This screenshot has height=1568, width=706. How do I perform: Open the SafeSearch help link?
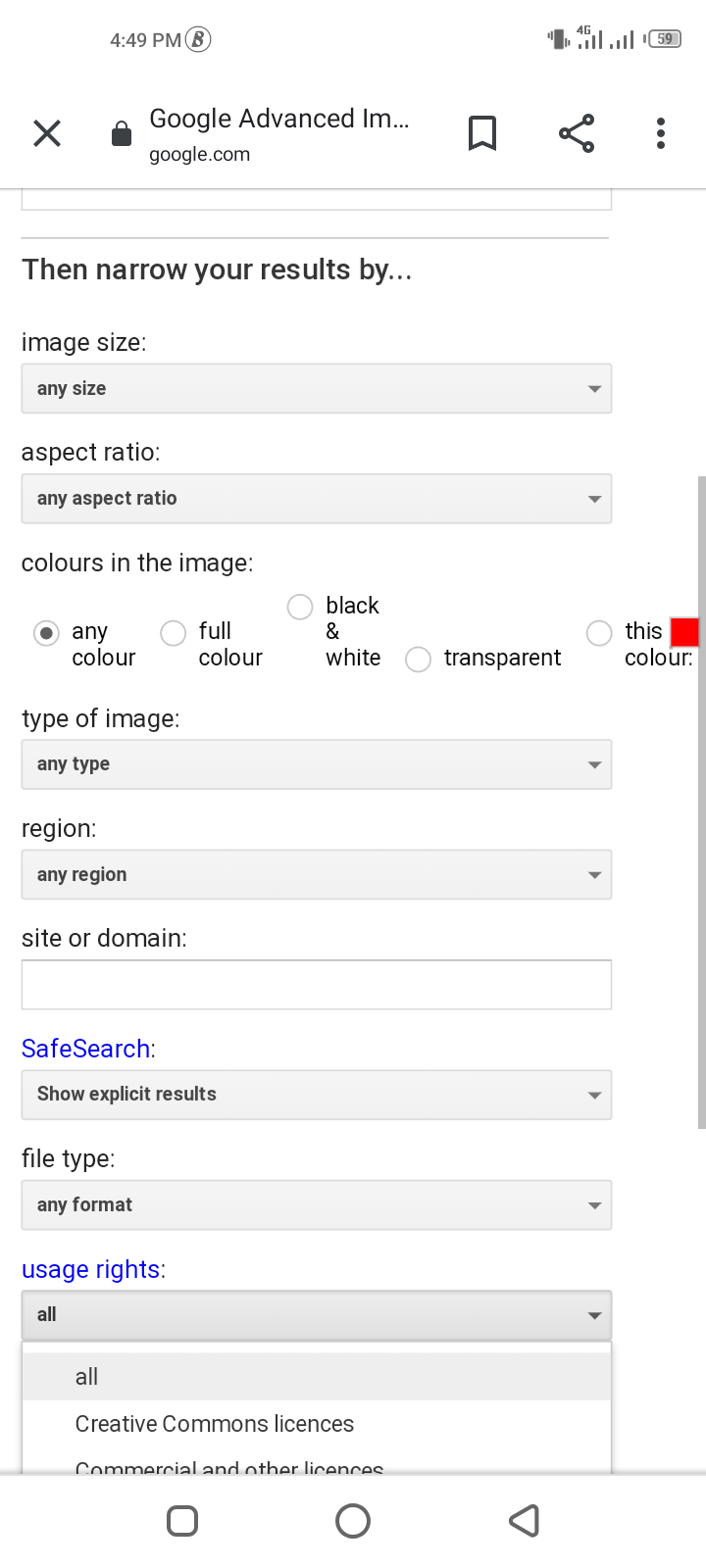[85, 1049]
